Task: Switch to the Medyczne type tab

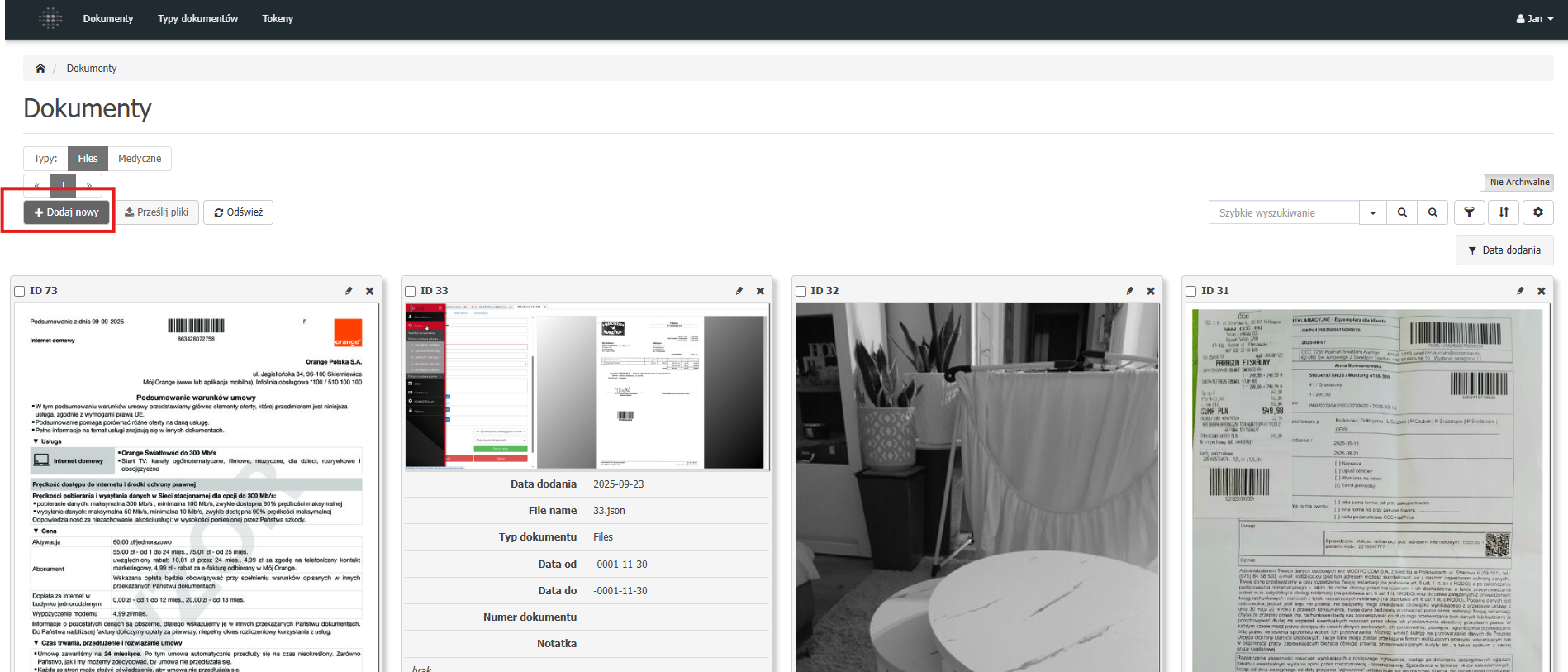Action: (x=140, y=159)
